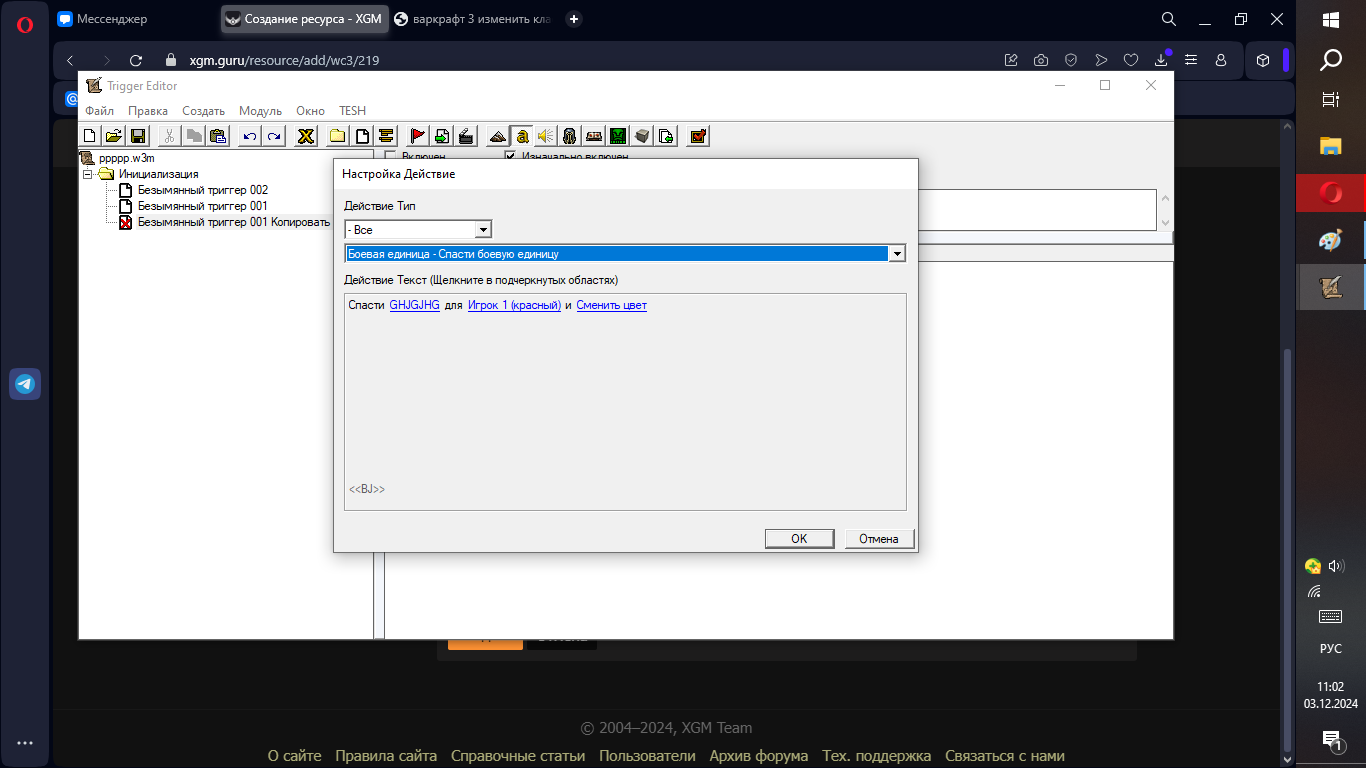The height and width of the screenshot is (768, 1366).
Task: Open the Модуль menu
Action: [260, 111]
